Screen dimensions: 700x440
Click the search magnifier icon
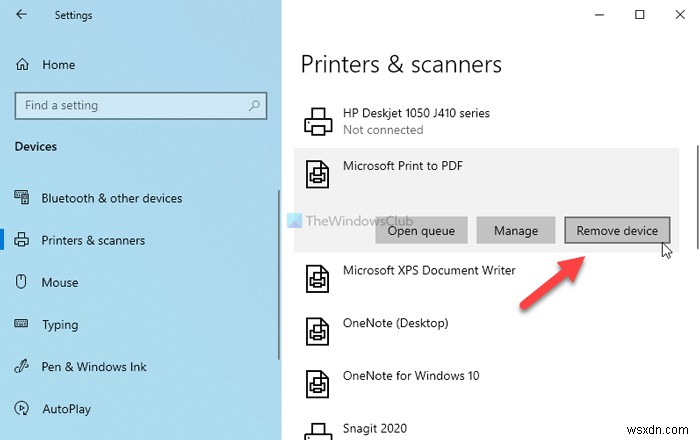point(254,105)
